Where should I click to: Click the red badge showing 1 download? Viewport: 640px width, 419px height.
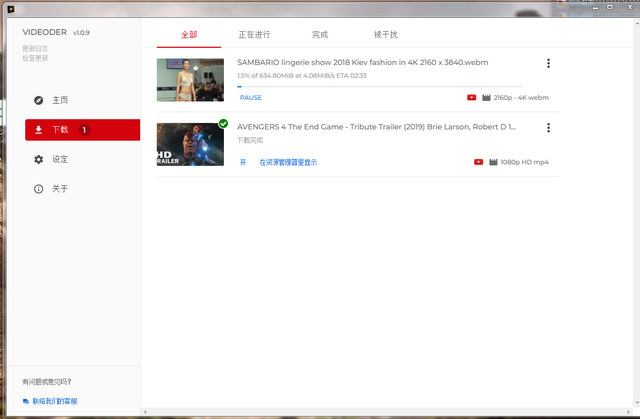pyautogui.click(x=84, y=130)
